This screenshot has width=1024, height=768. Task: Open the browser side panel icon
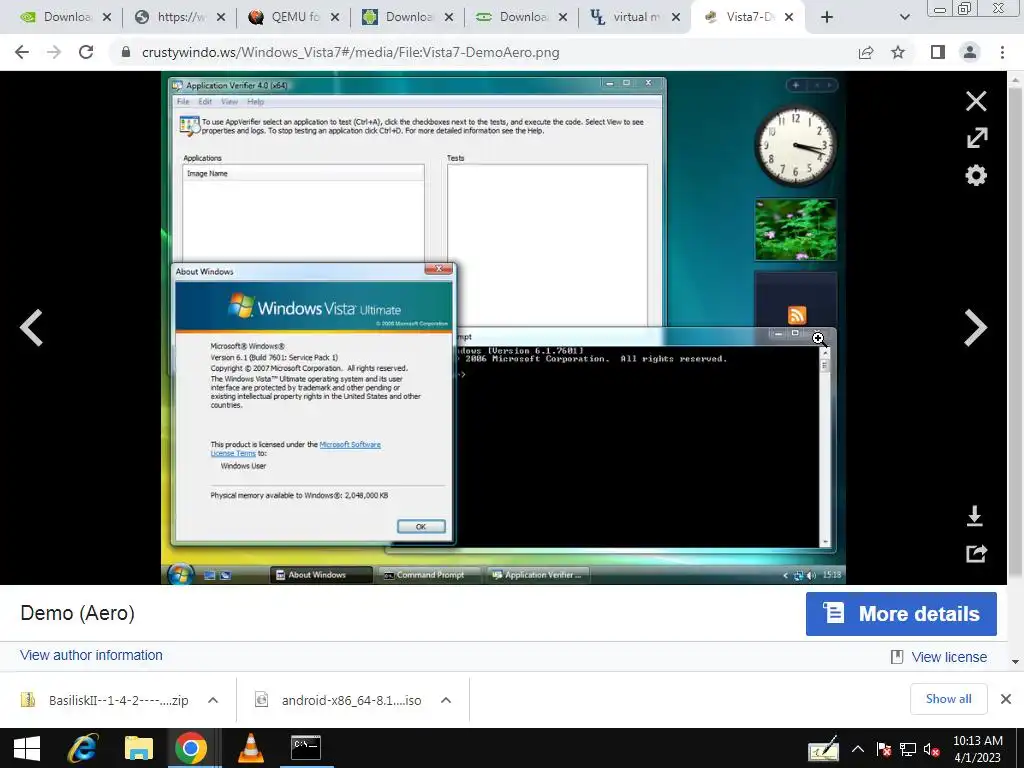(x=938, y=52)
